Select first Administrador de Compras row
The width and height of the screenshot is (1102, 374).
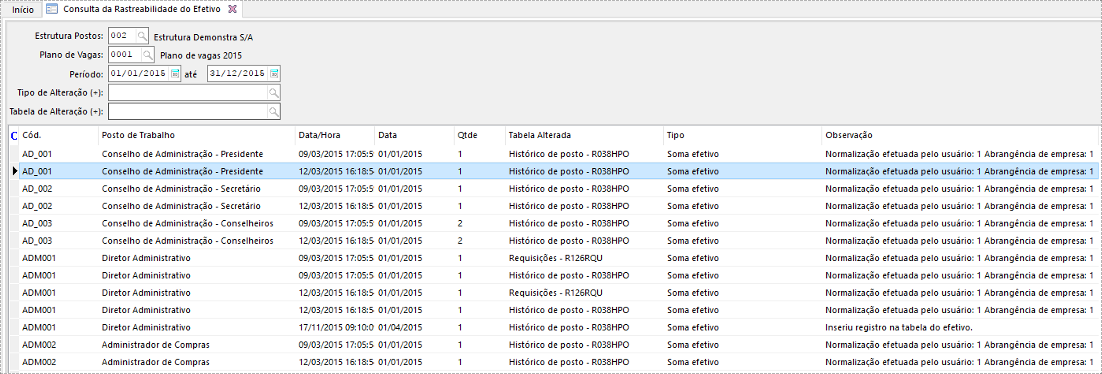(558, 344)
